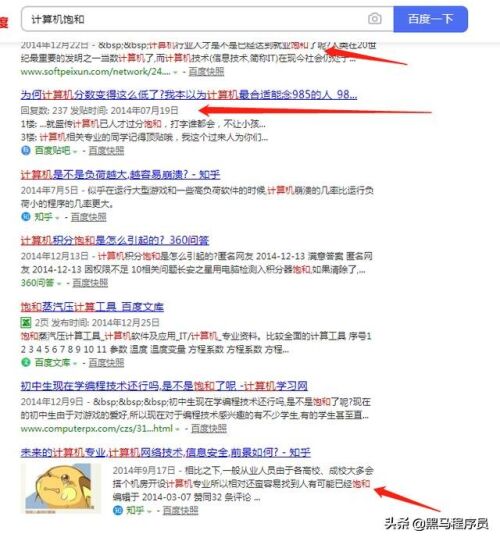Expand the dropdown arrow beside 360问答
Image resolution: width=500 pixels, height=541 pixels.
tap(59, 284)
